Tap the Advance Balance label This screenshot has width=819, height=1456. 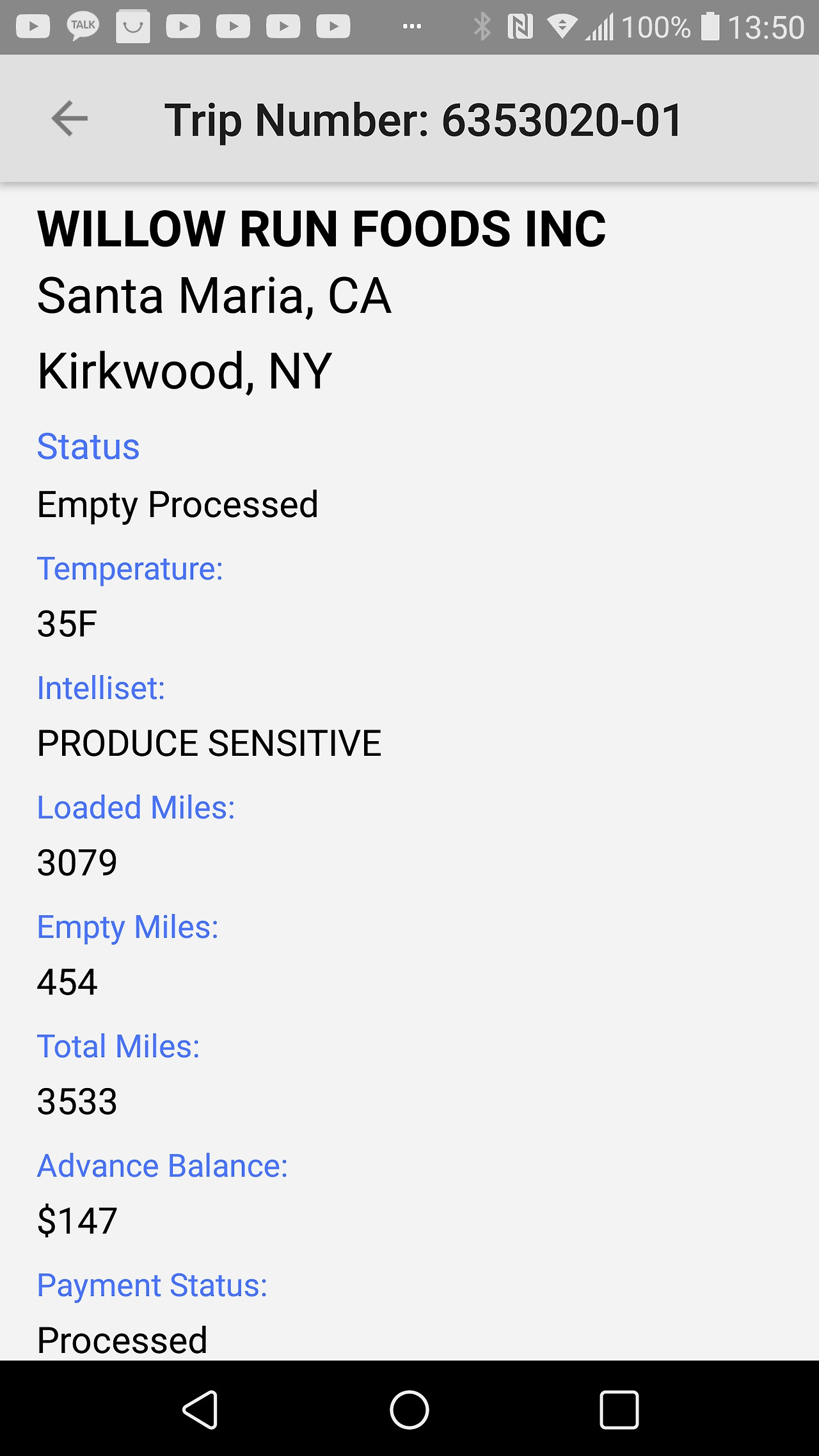click(x=163, y=1165)
